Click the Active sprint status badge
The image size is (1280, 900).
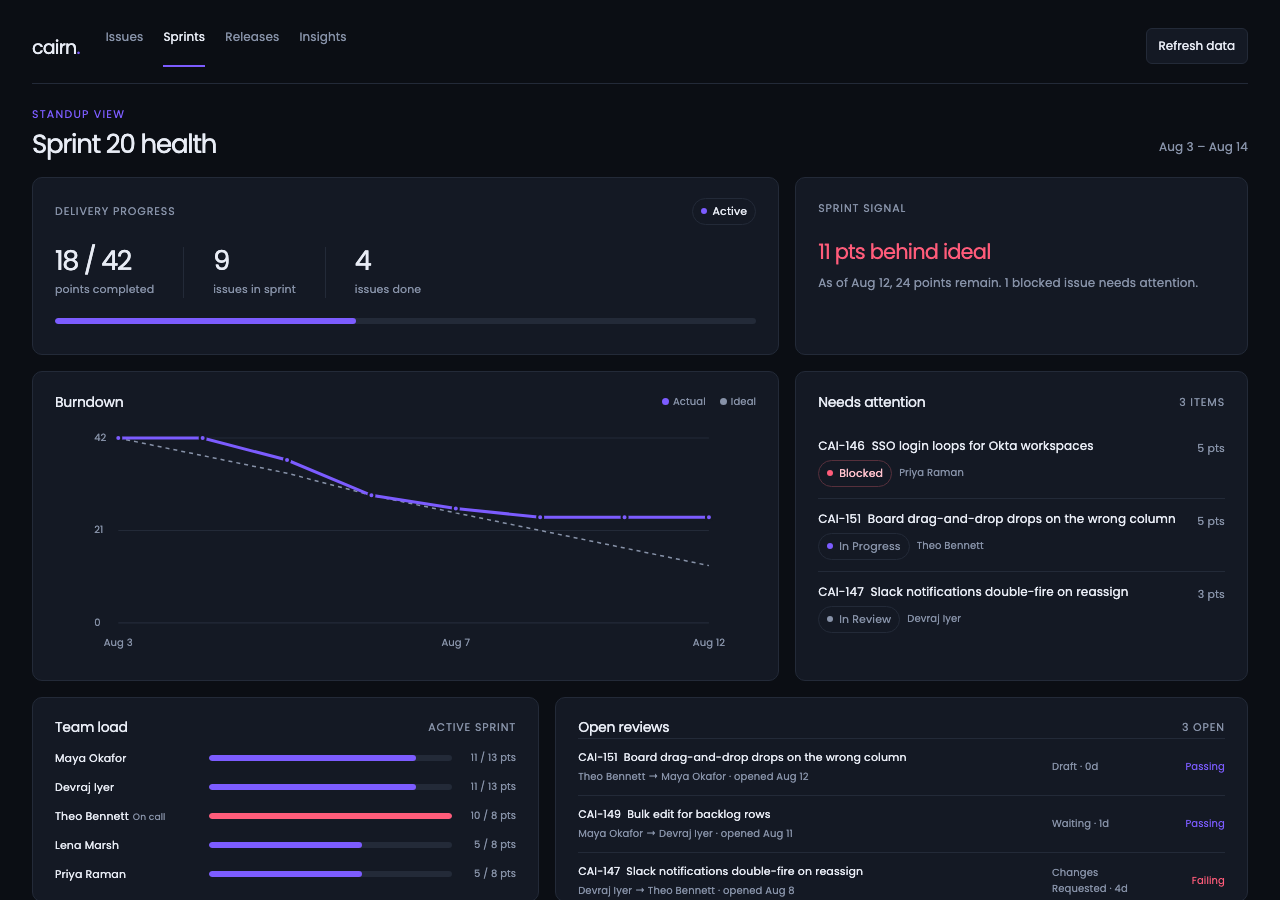pos(724,211)
